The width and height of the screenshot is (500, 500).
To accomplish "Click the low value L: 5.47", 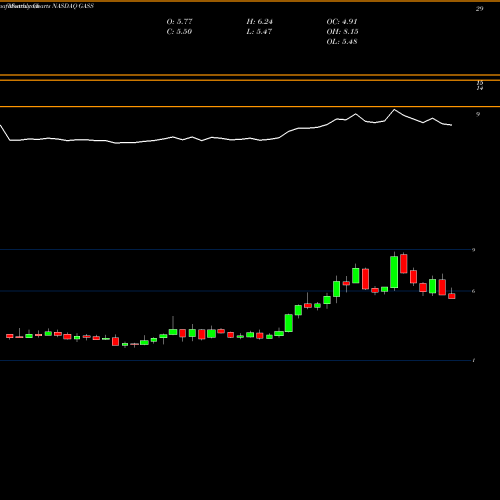I will point(259,32).
